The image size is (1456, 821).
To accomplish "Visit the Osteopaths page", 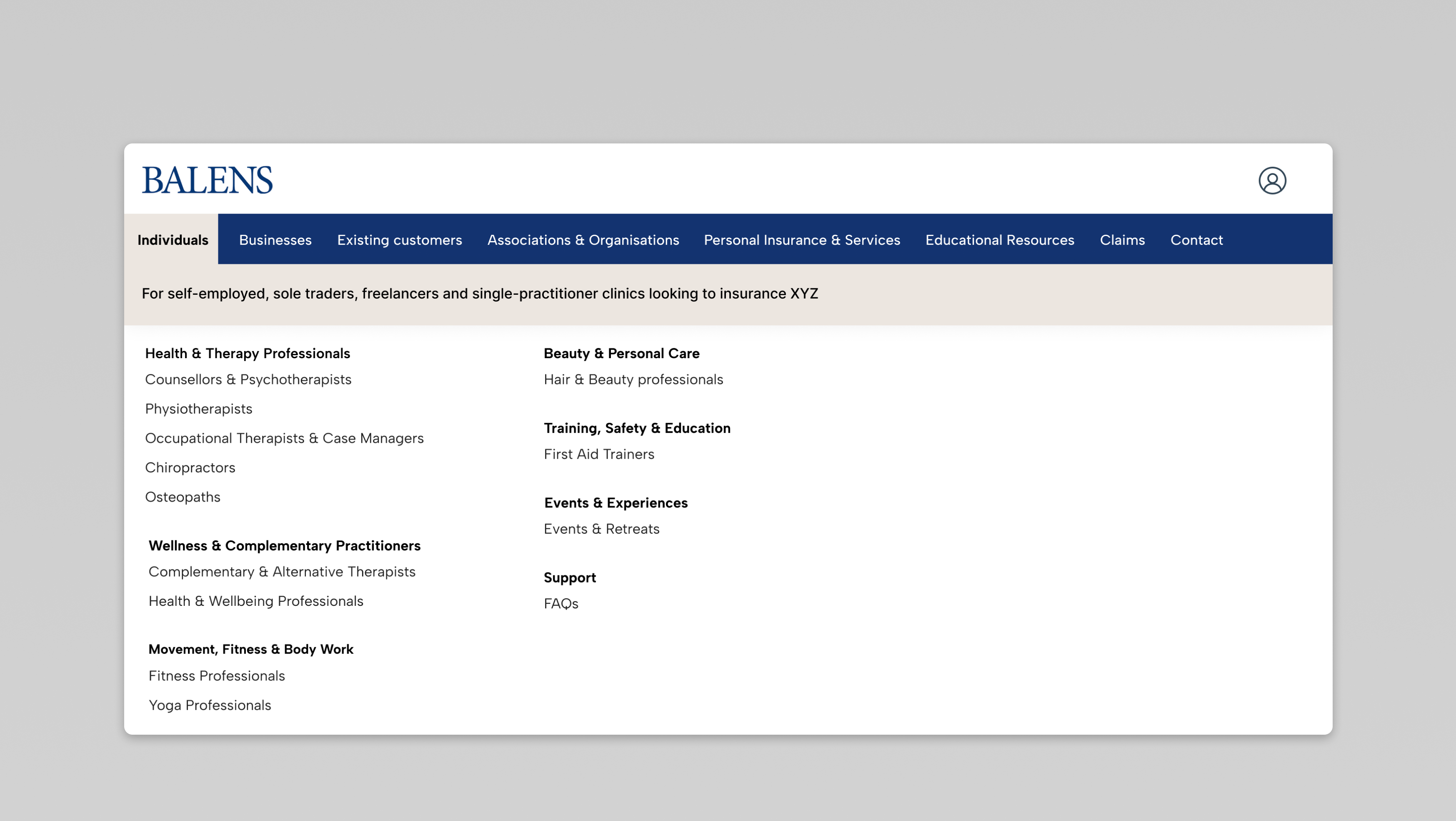I will point(183,497).
